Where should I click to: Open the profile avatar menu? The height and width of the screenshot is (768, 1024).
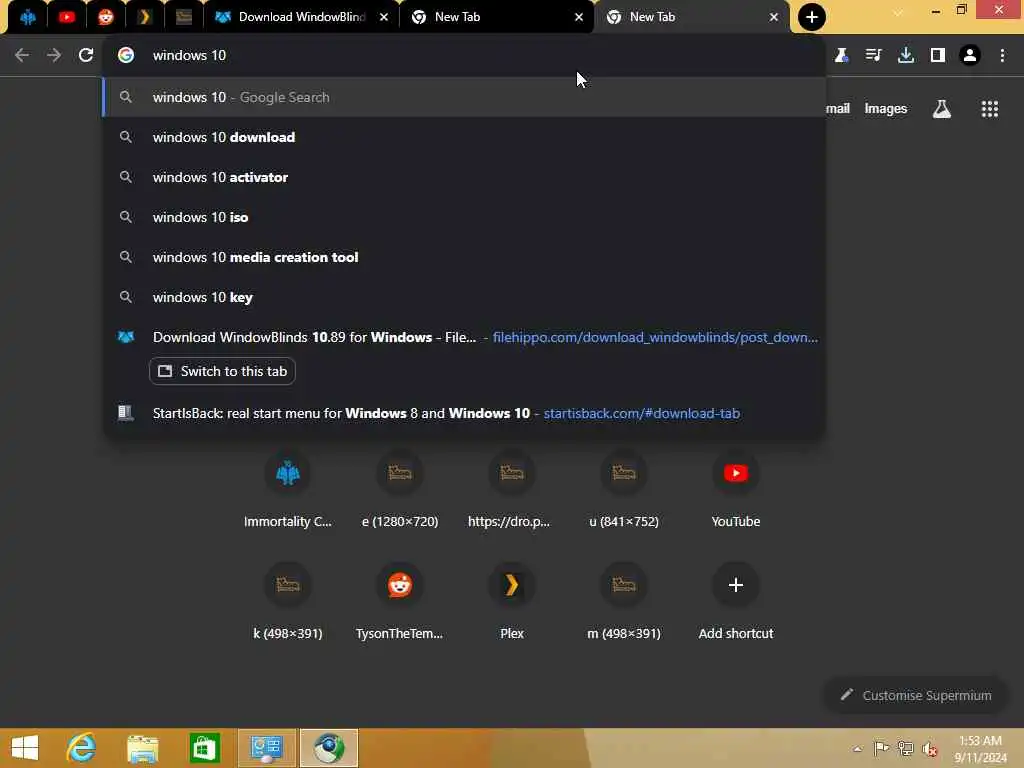[x=970, y=56]
